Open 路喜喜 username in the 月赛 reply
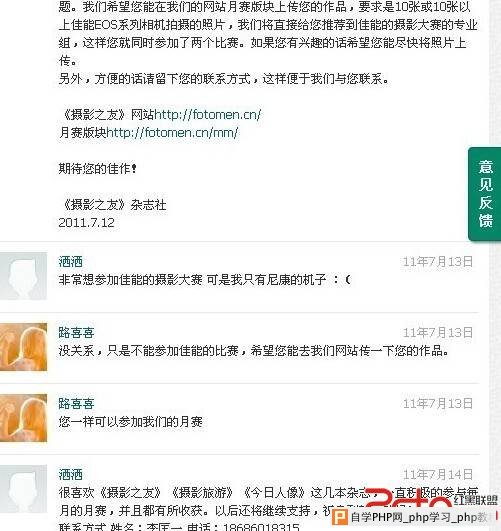Viewport: 501px width, 531px height. coord(76,404)
